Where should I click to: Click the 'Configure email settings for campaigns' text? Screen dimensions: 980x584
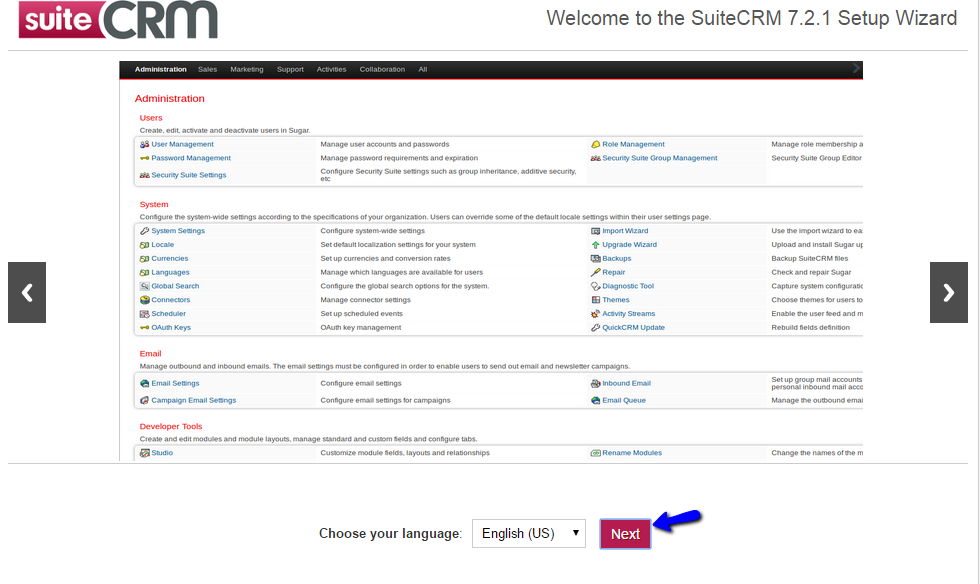click(385, 400)
